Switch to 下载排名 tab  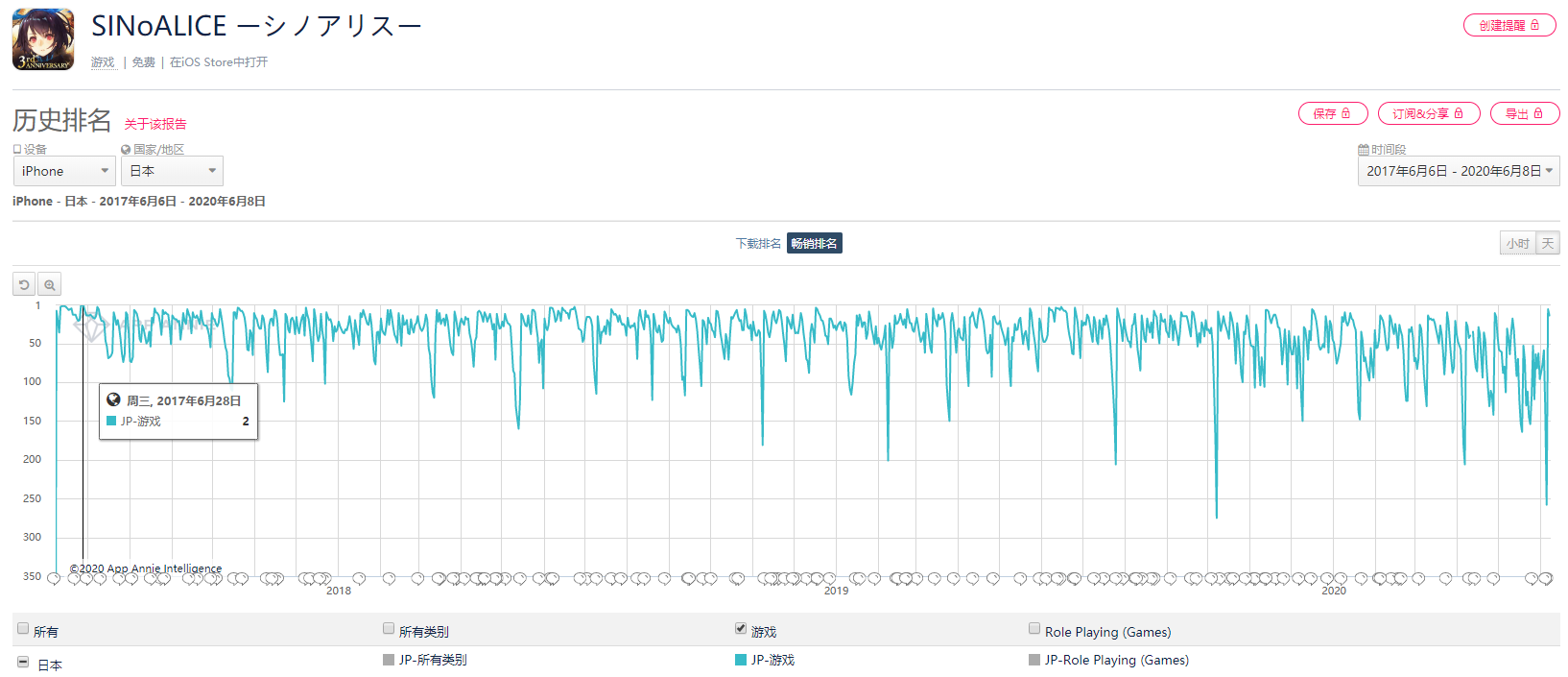point(758,244)
